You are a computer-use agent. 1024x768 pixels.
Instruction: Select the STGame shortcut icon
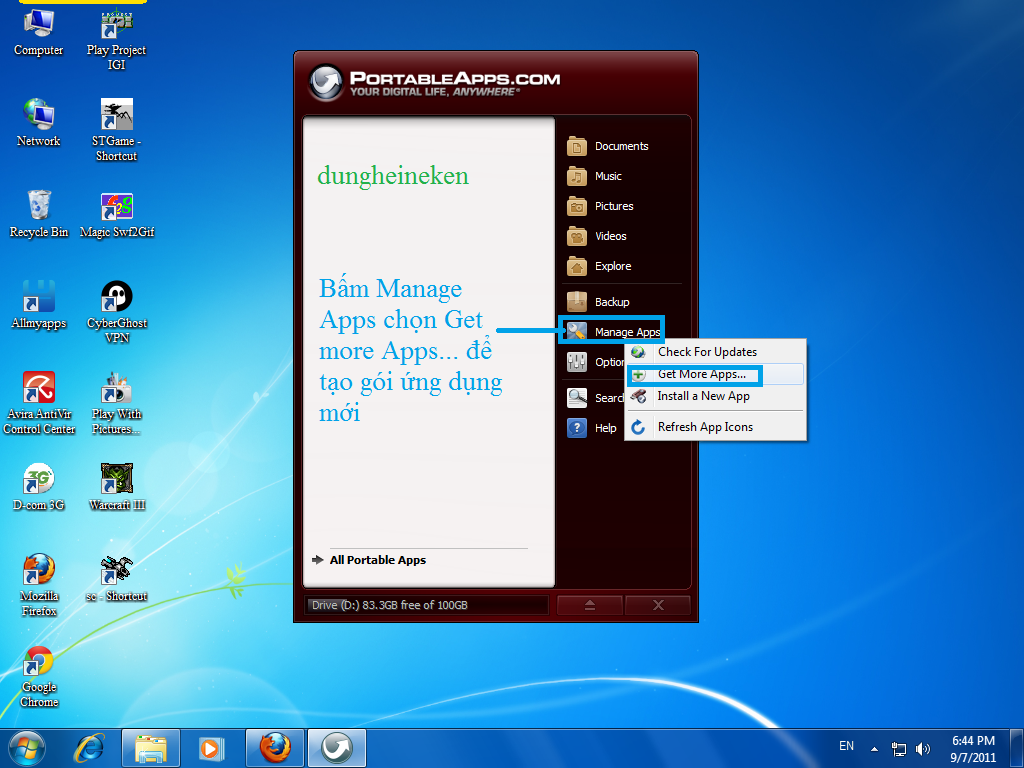point(116,129)
